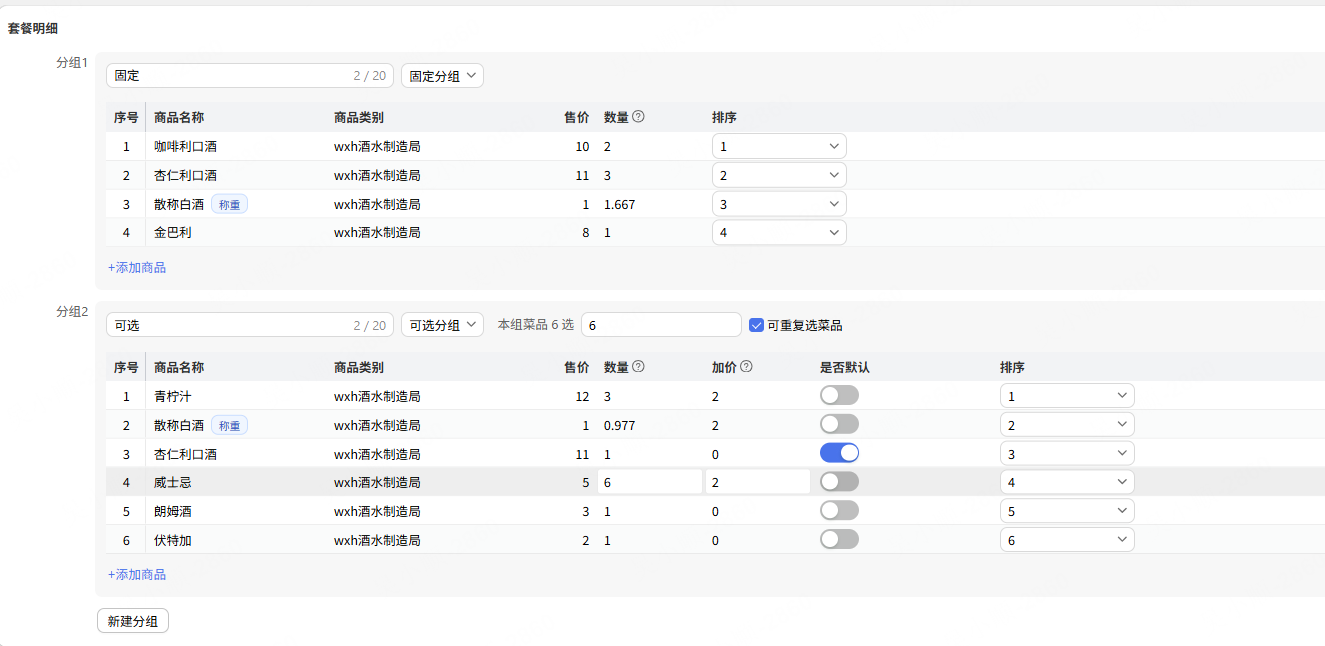The image size is (1325, 646).
Task: Click 添加商品 link in 分组2
Action: pos(137,575)
